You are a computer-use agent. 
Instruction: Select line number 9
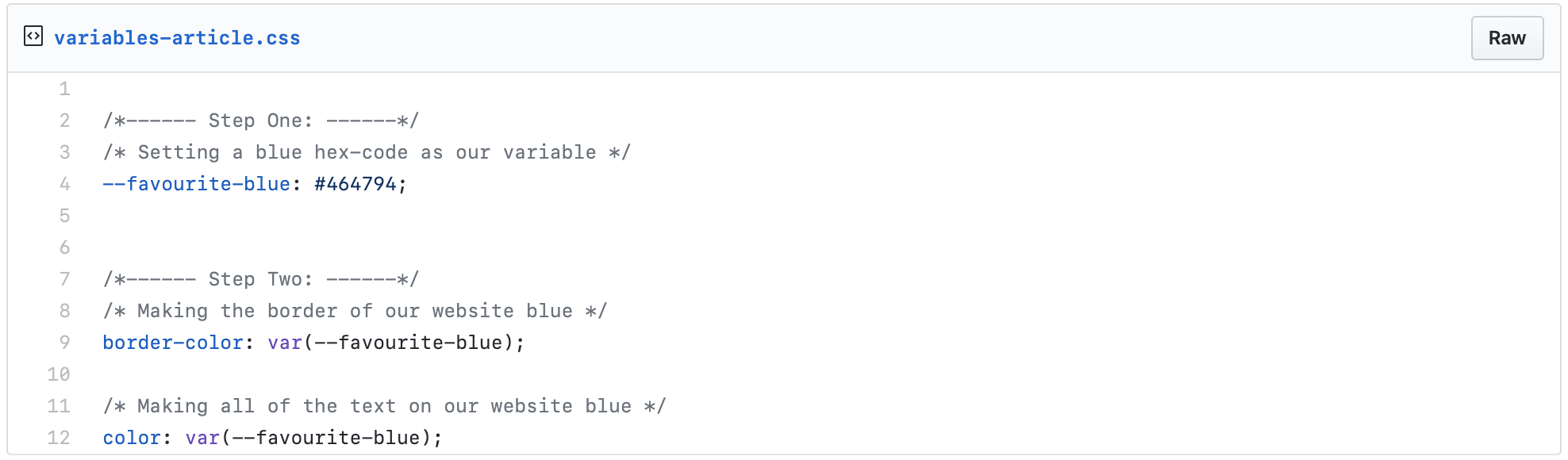click(64, 342)
